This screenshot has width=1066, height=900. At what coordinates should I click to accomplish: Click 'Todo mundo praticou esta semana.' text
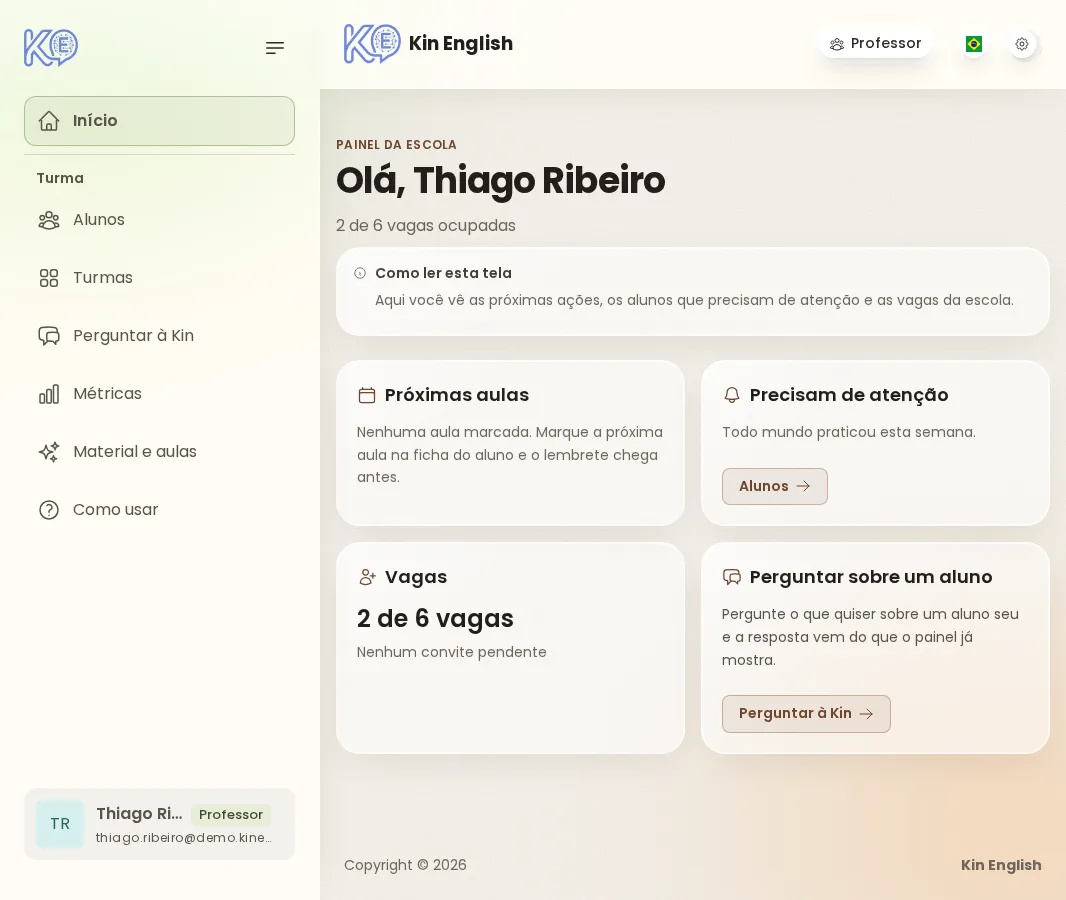tap(848, 432)
